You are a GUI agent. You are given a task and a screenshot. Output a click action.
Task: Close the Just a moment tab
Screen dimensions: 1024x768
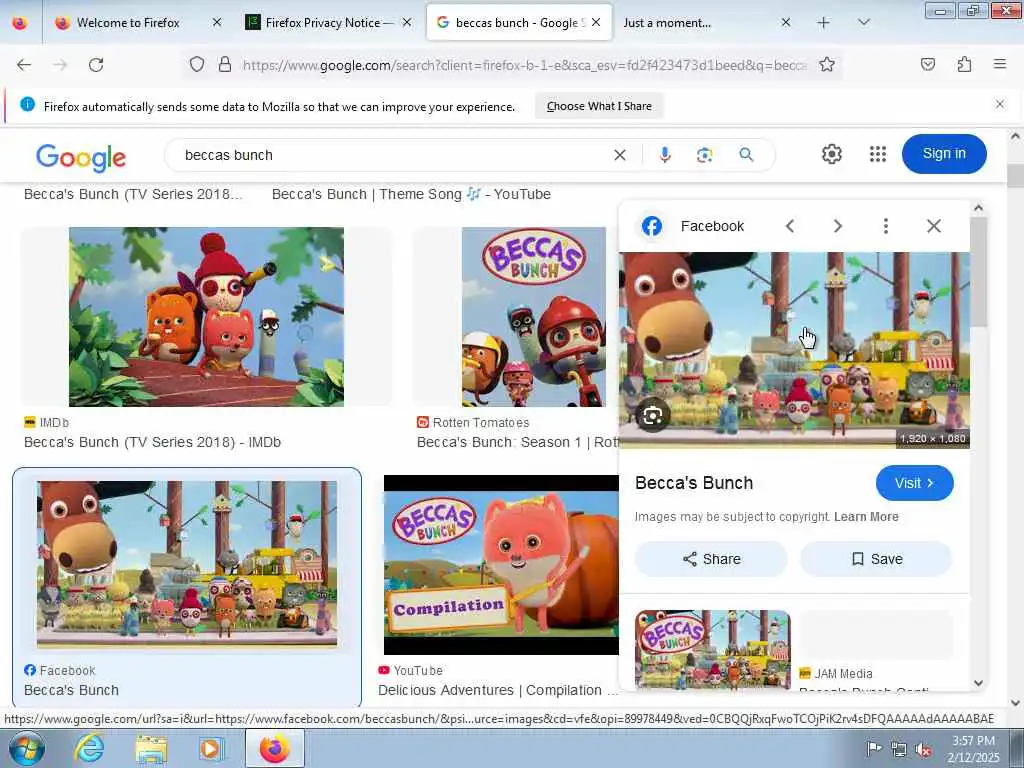(786, 23)
